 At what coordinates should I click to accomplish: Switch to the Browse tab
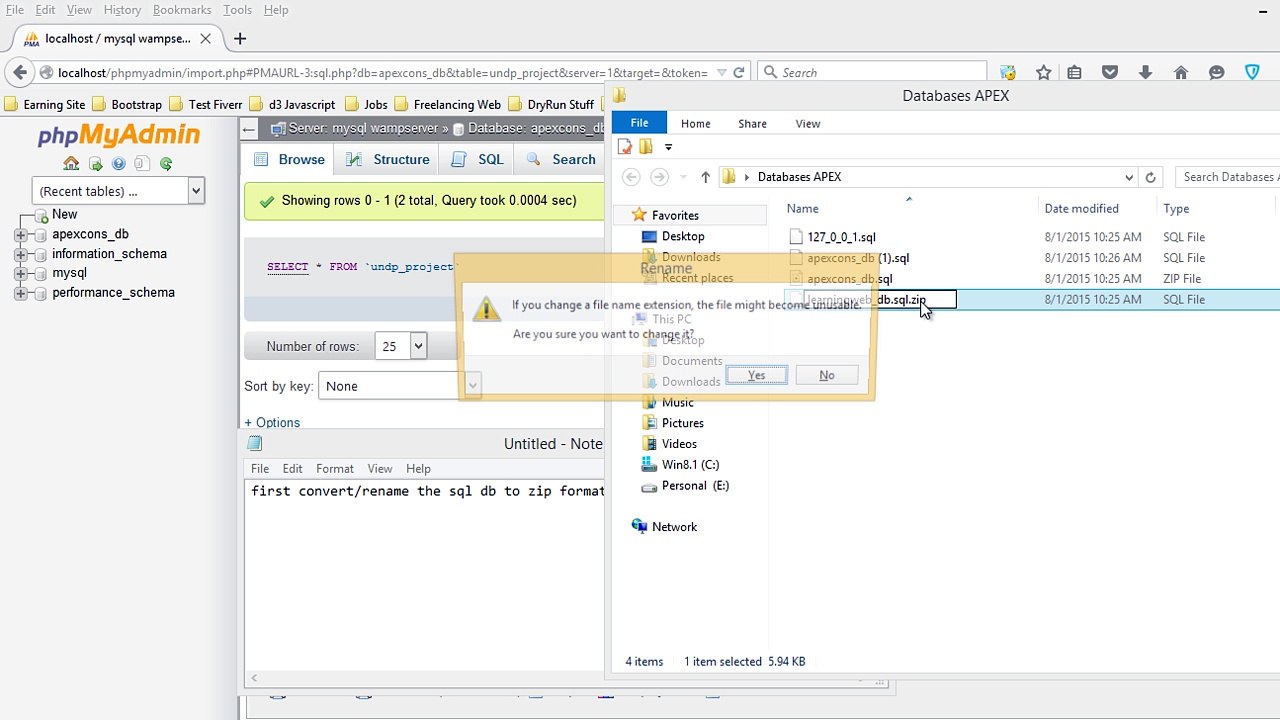coord(289,159)
